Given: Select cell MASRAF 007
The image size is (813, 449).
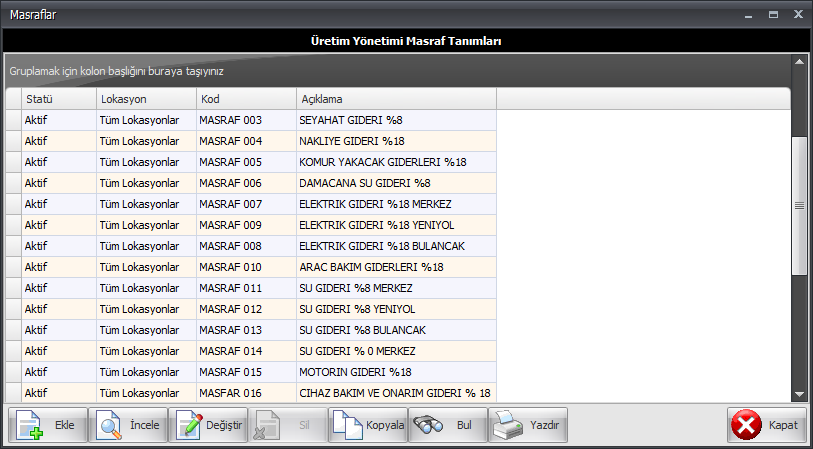Looking at the screenshot, I should point(246,204).
